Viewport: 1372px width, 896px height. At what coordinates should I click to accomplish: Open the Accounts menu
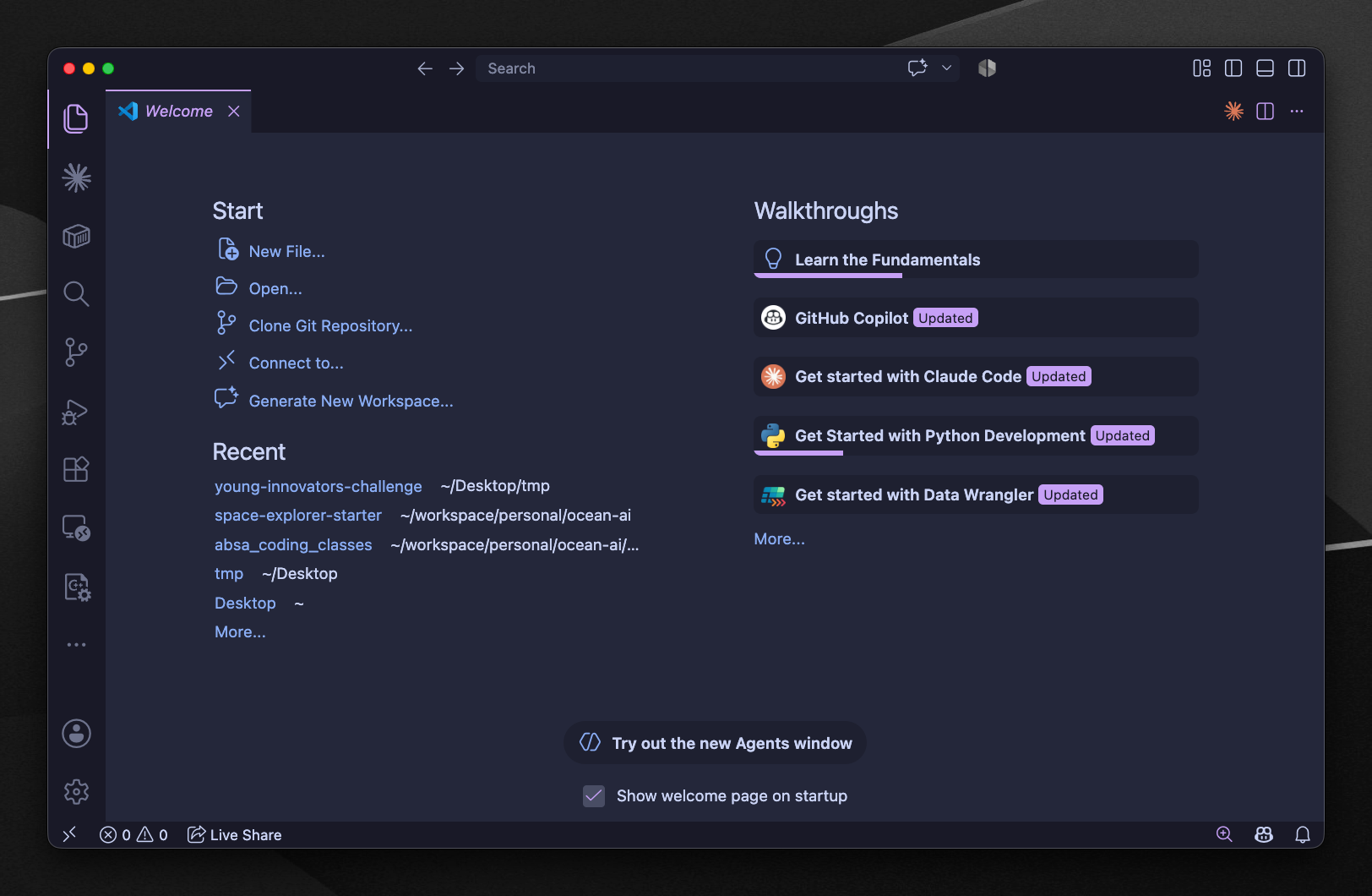(x=76, y=734)
